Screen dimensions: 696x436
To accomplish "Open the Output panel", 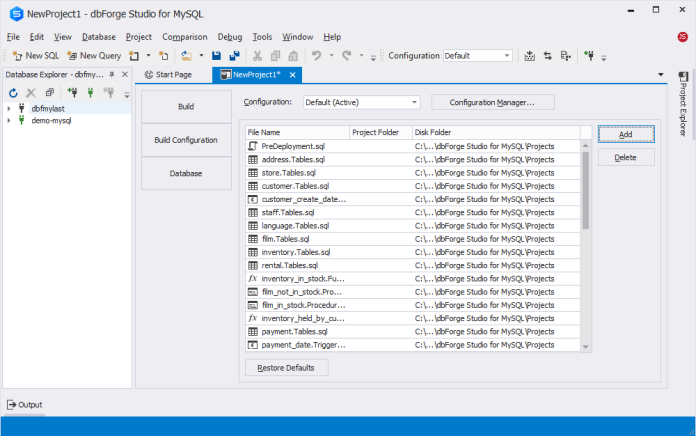I will [x=25, y=405].
